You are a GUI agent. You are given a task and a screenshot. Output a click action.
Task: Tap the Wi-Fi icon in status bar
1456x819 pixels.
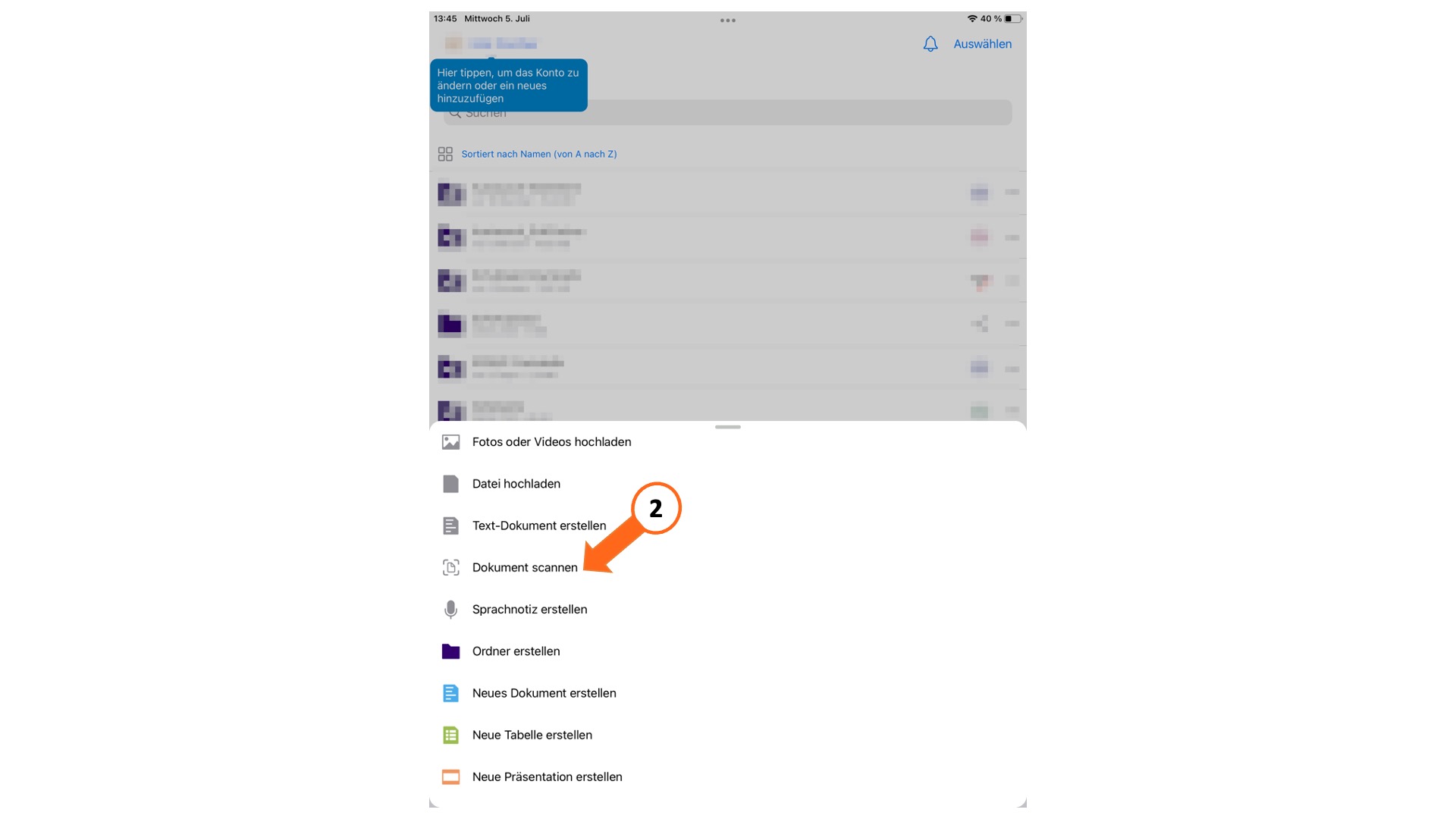[971, 19]
